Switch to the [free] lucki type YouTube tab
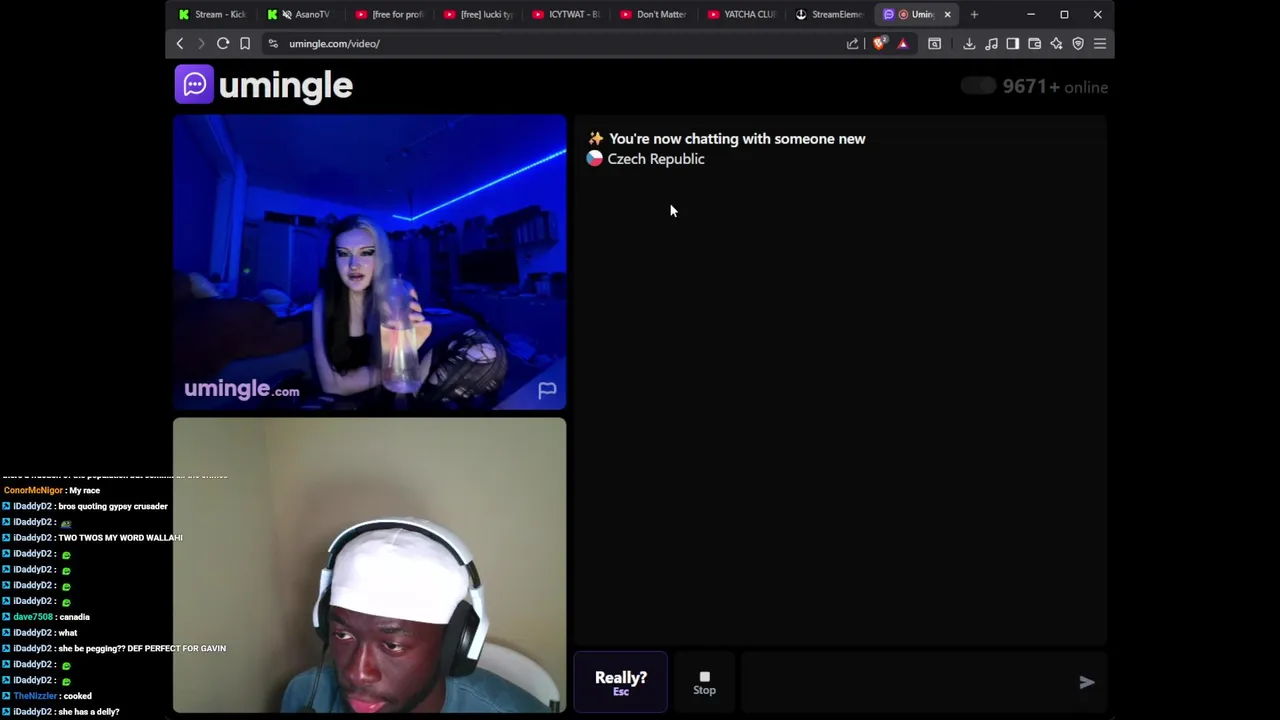Screen dimensions: 1280x720 click(479, 14)
